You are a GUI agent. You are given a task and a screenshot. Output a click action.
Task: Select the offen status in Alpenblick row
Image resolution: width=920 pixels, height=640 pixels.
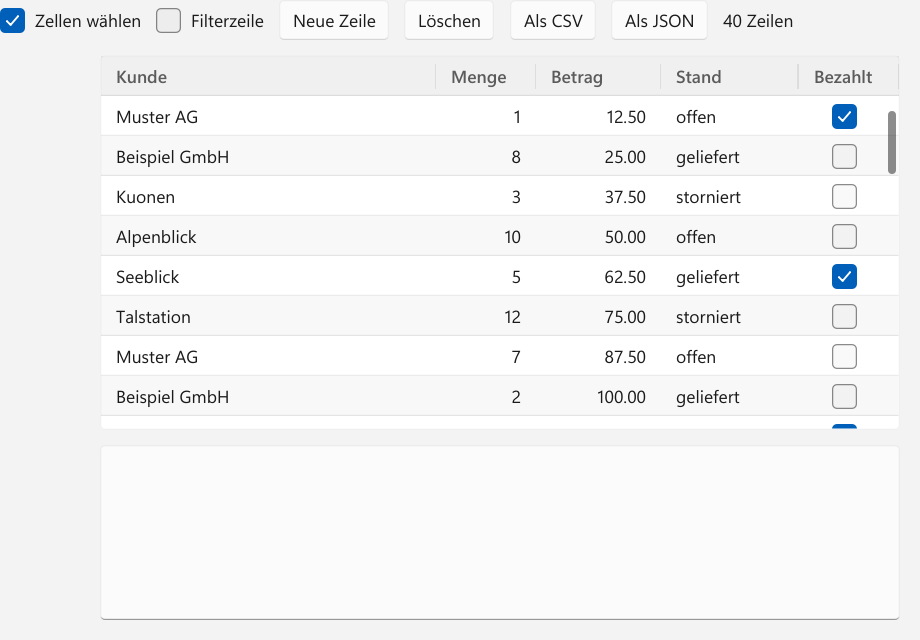[x=729, y=236]
